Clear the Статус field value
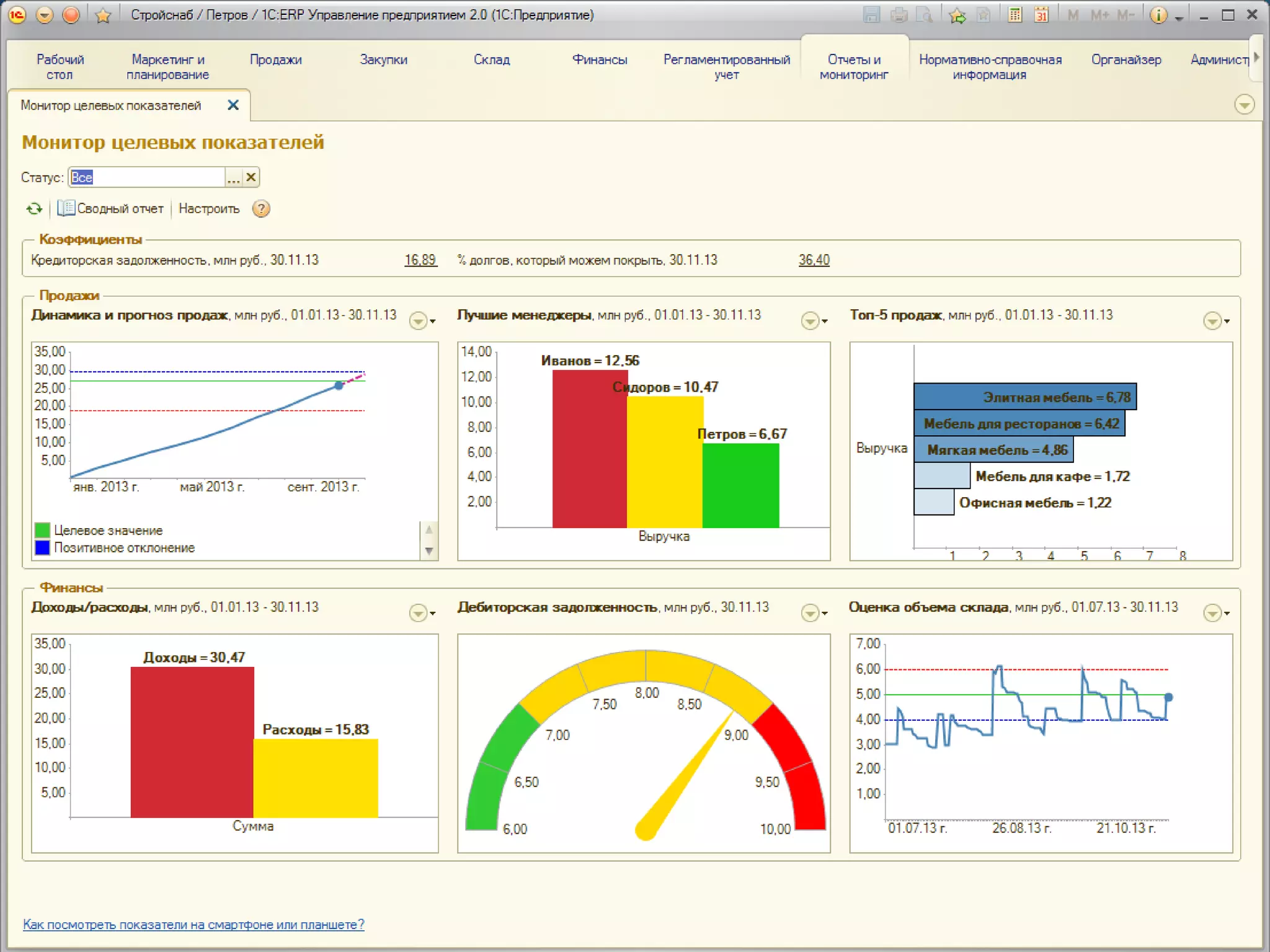 tap(251, 177)
